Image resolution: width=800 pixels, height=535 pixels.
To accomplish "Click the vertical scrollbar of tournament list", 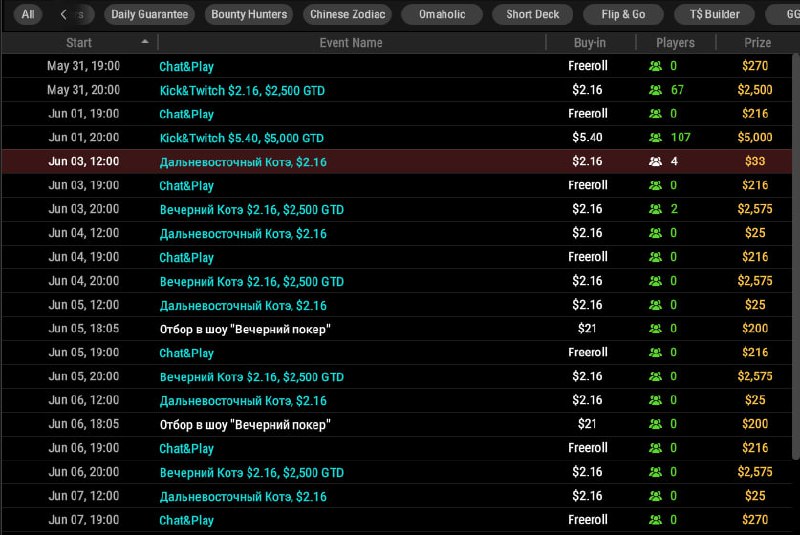I will pos(795,256).
